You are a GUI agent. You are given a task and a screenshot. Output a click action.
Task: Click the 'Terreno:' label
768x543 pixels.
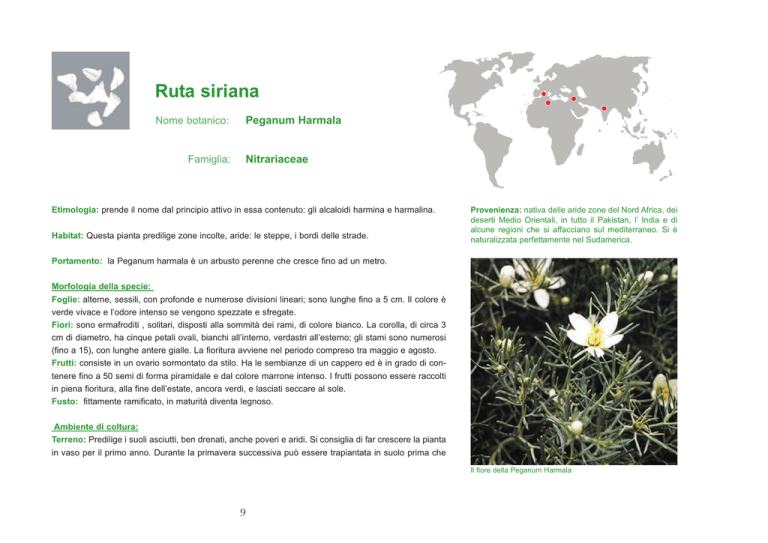coord(69,440)
